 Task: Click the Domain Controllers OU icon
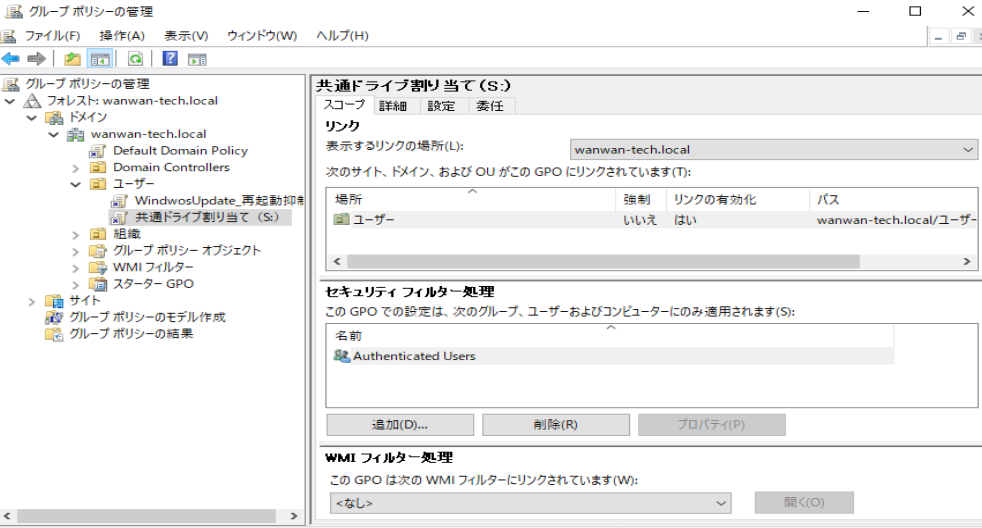(98, 167)
